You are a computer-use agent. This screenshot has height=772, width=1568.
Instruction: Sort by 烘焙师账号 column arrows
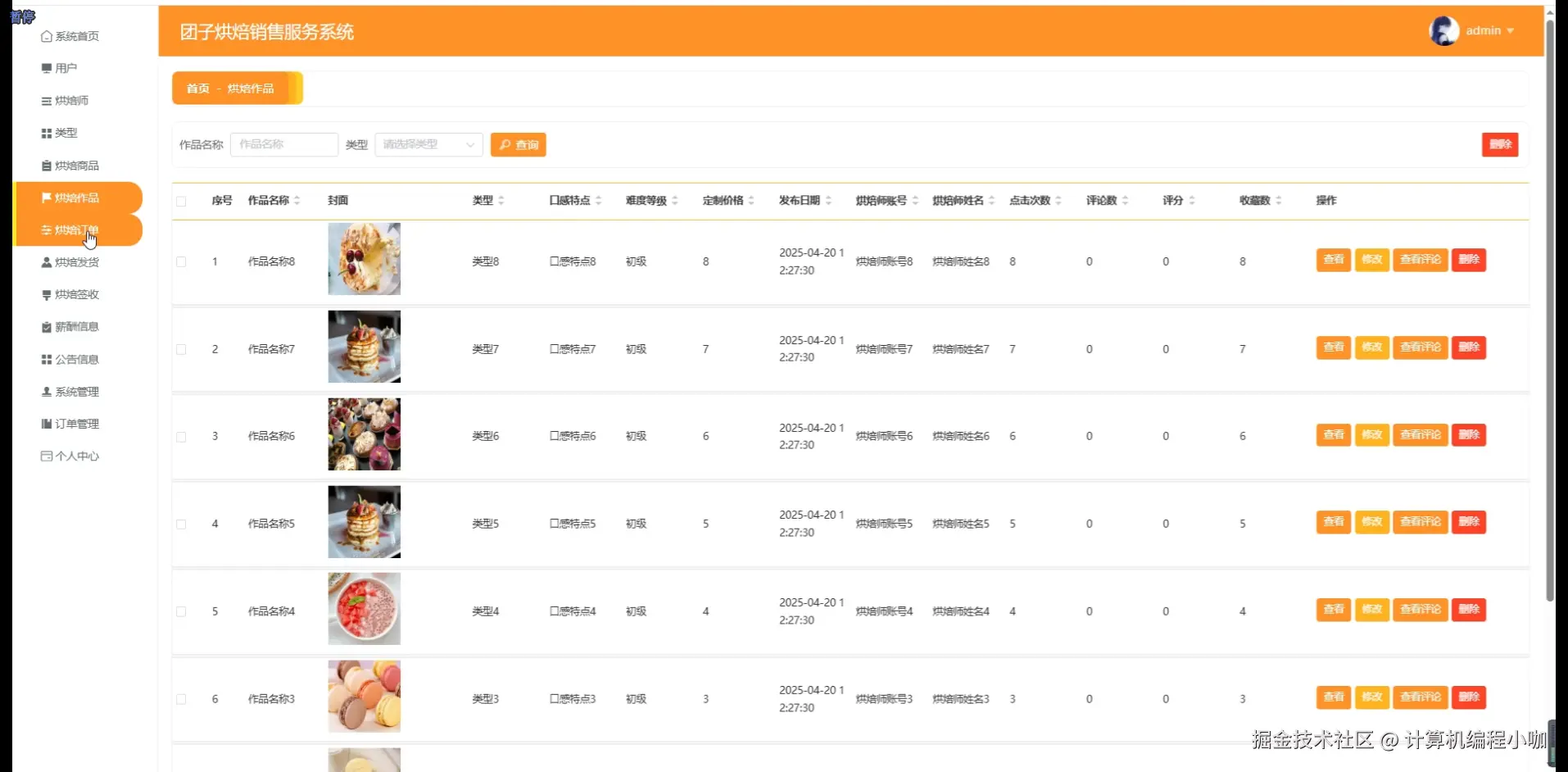(x=915, y=201)
